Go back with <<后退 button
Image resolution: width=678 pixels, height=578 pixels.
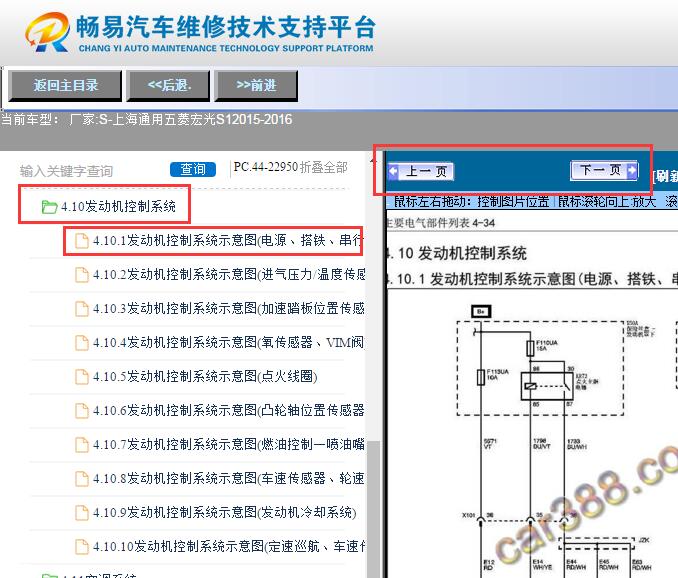(169, 86)
